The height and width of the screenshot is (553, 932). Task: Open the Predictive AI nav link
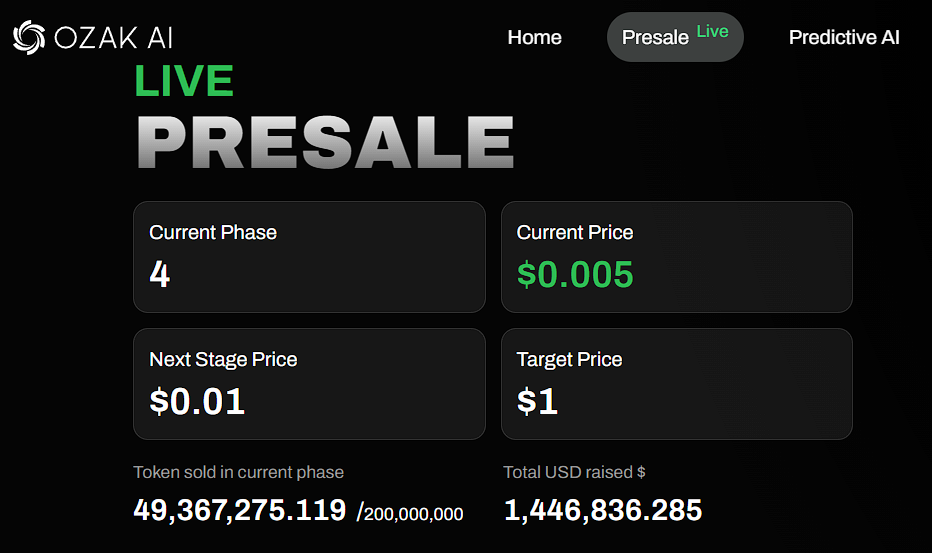click(844, 38)
